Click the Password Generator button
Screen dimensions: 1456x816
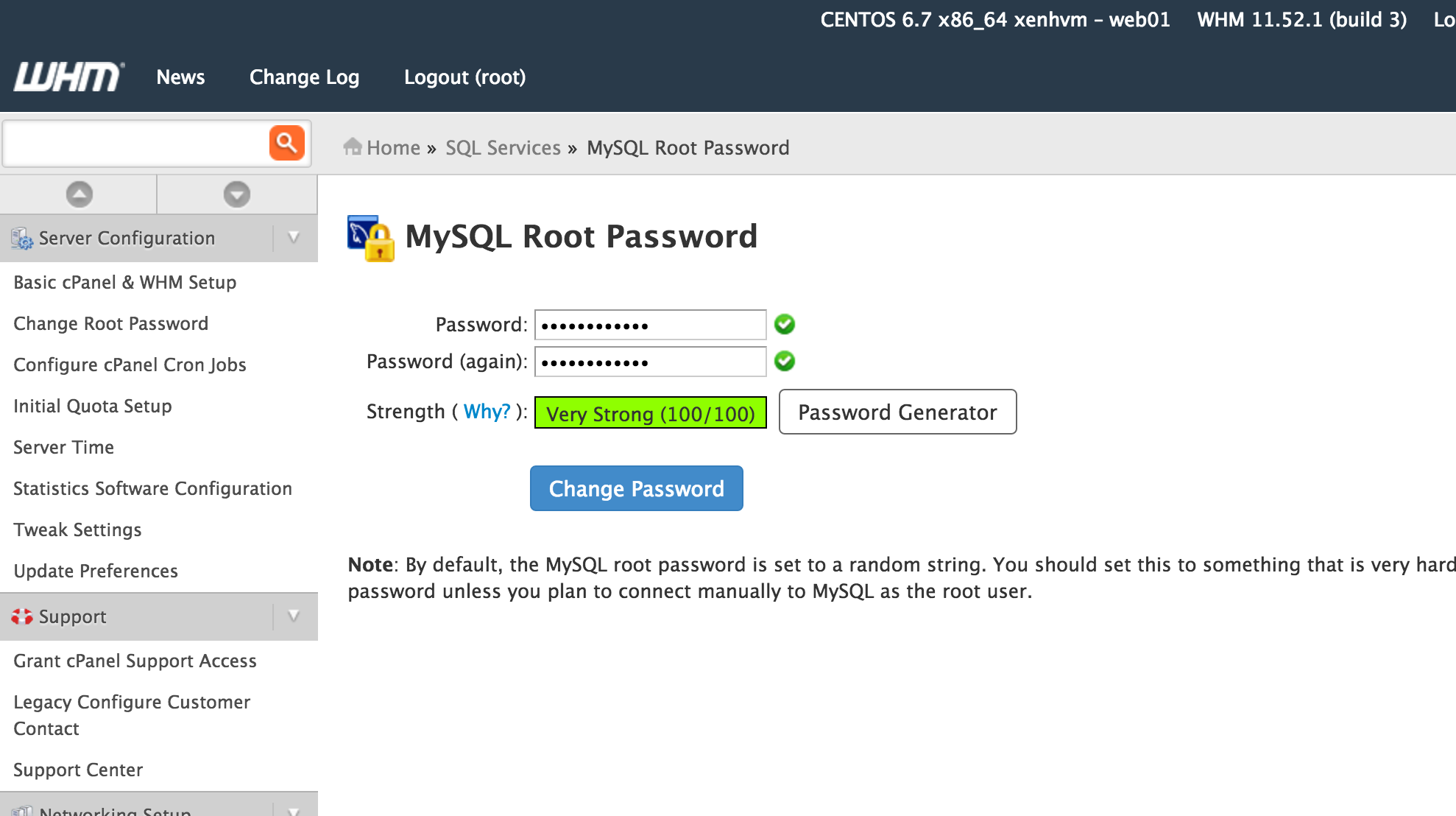[x=897, y=412]
